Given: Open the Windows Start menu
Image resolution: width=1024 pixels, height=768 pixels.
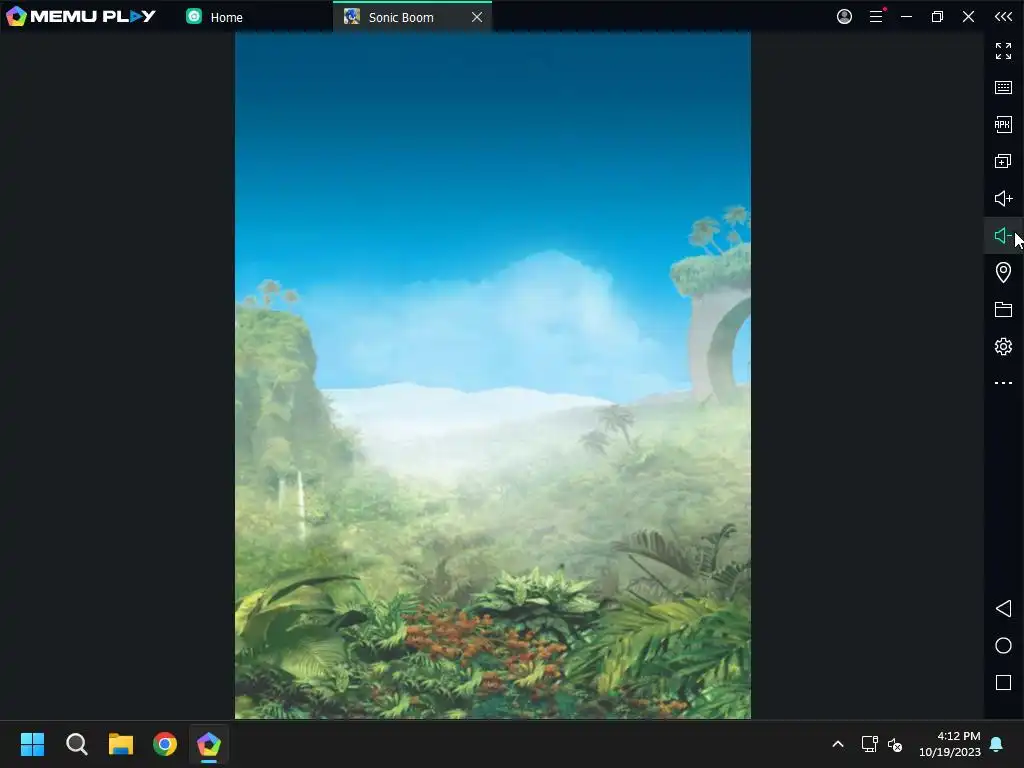Looking at the screenshot, I should (x=33, y=744).
